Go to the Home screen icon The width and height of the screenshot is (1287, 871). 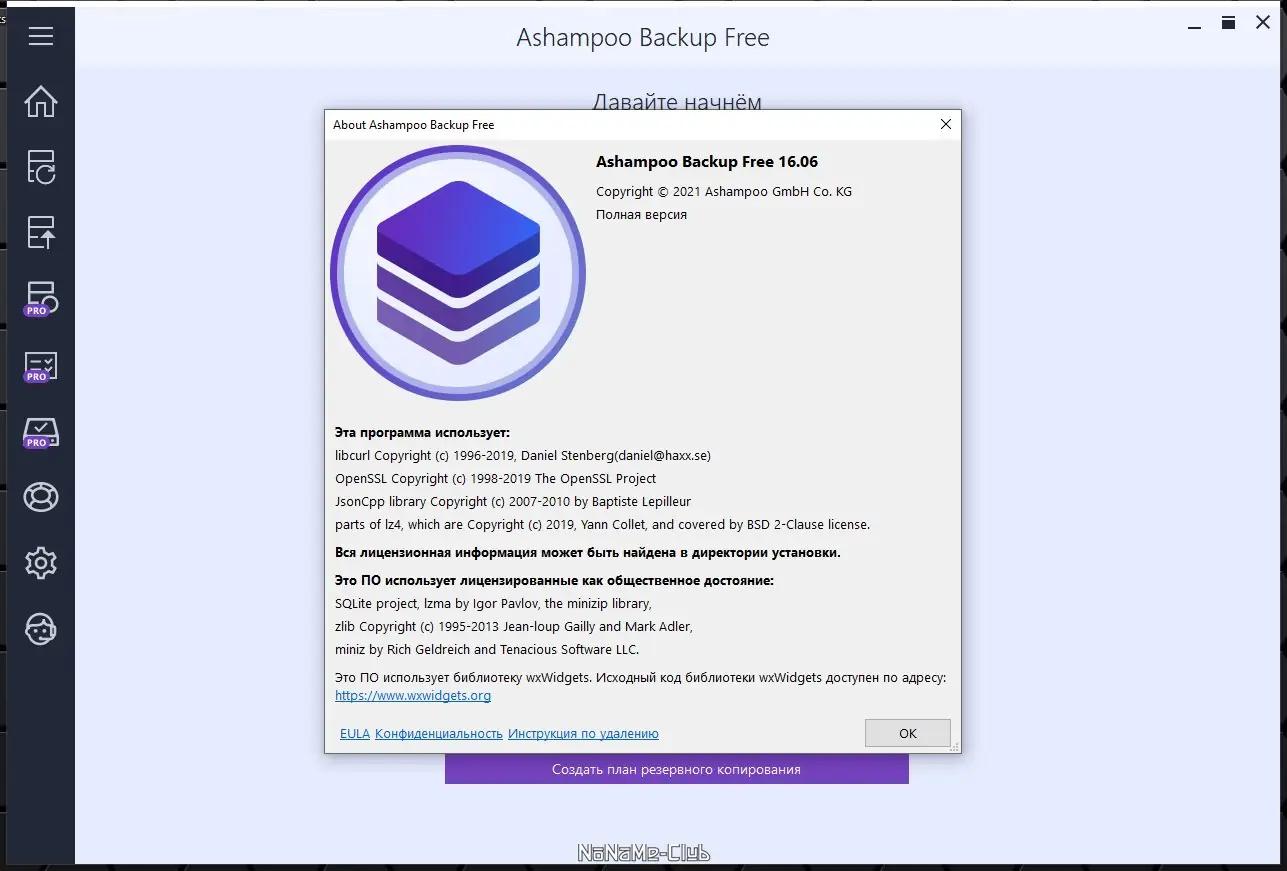tap(41, 101)
